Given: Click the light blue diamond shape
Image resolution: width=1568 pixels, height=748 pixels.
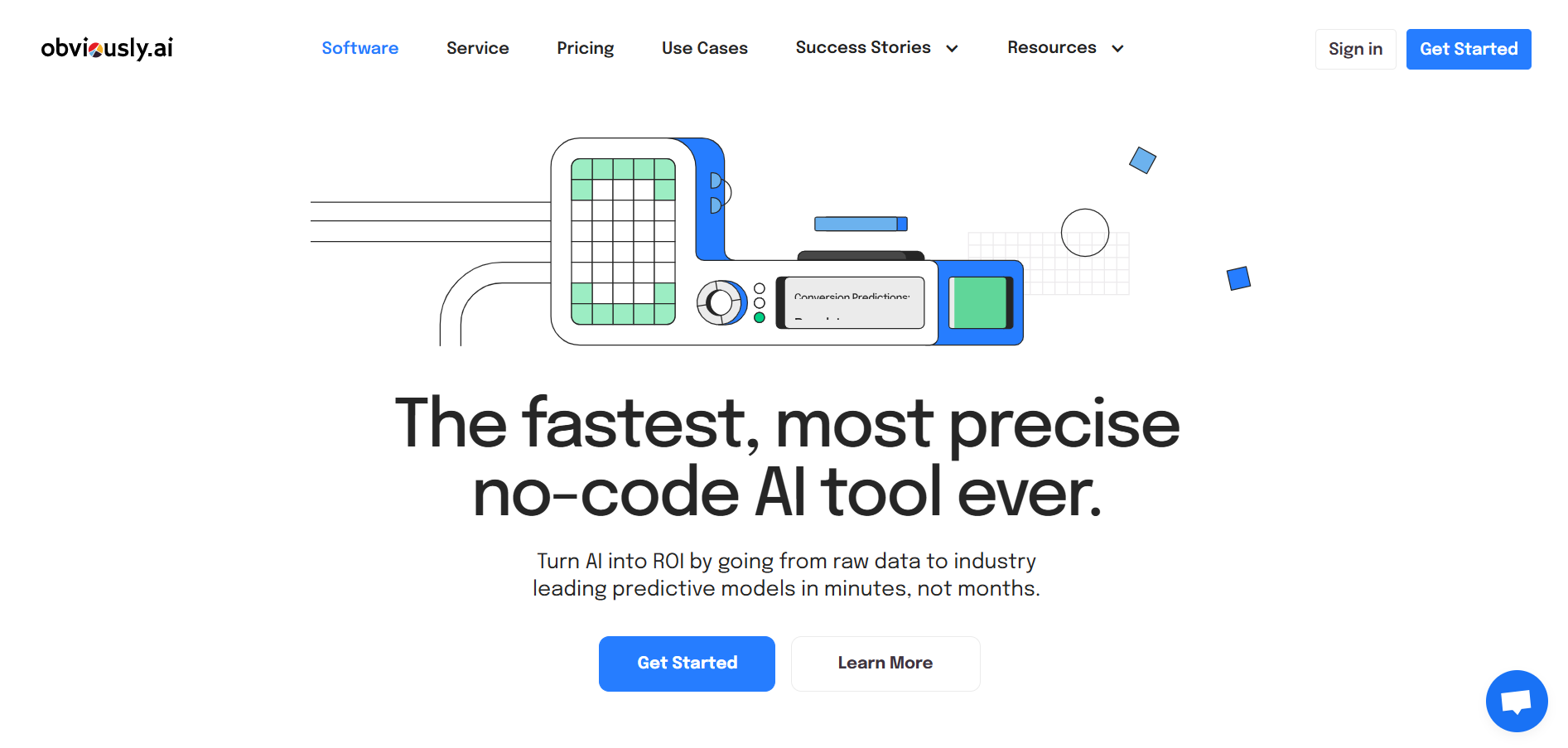Looking at the screenshot, I should [1142, 160].
